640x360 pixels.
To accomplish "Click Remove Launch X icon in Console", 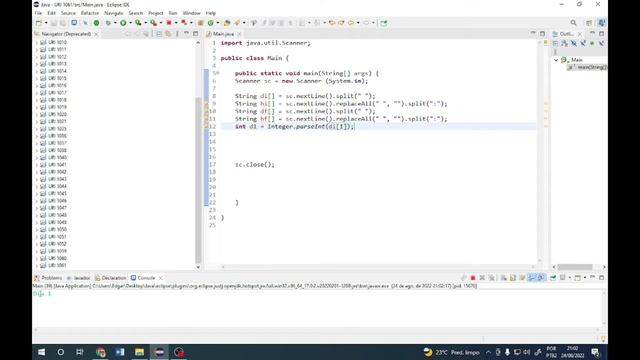I will click(482, 278).
